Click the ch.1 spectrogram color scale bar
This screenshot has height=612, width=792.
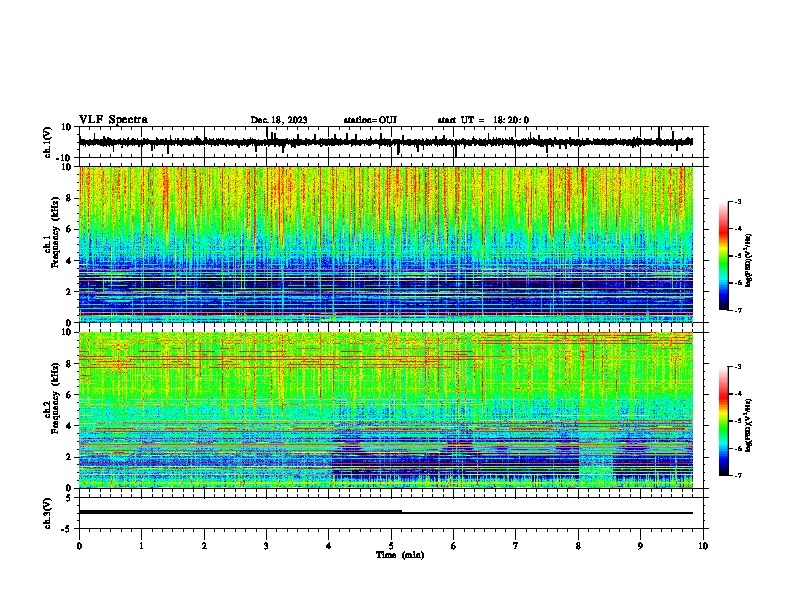pyautogui.click(x=724, y=256)
